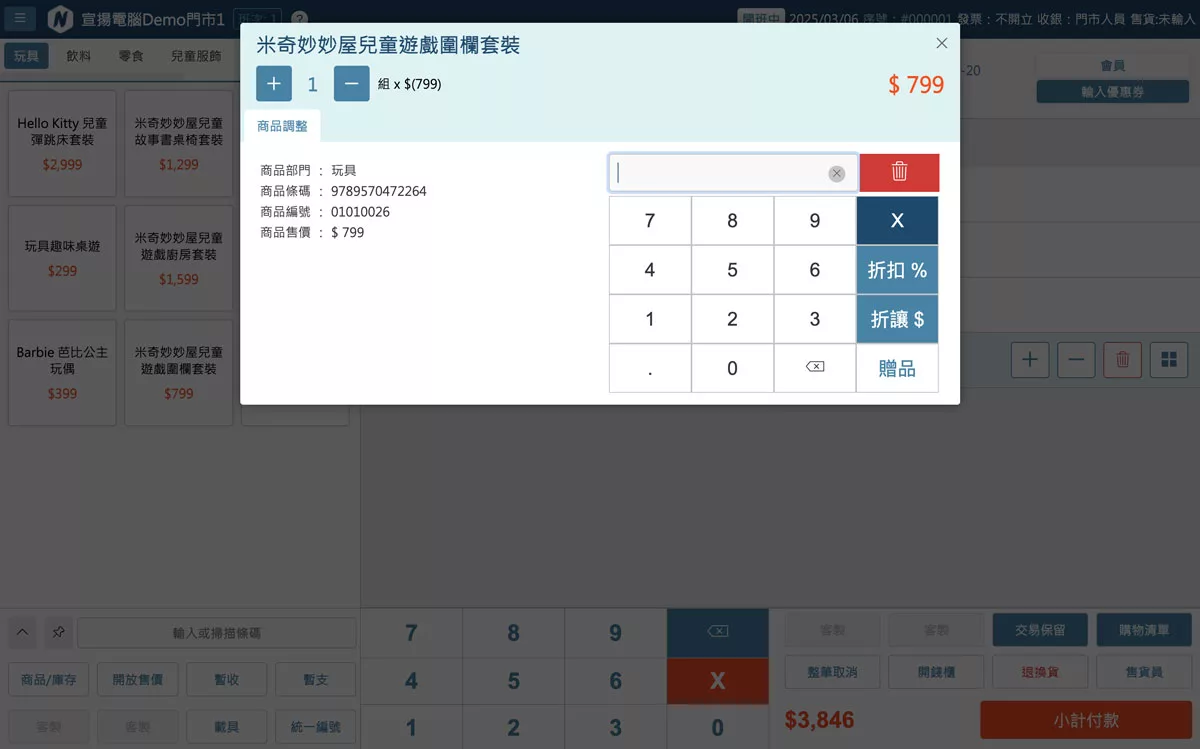This screenshot has height=749, width=1200.
Task: Tap the decimal point key in the dialog keypad
Action: [650, 368]
